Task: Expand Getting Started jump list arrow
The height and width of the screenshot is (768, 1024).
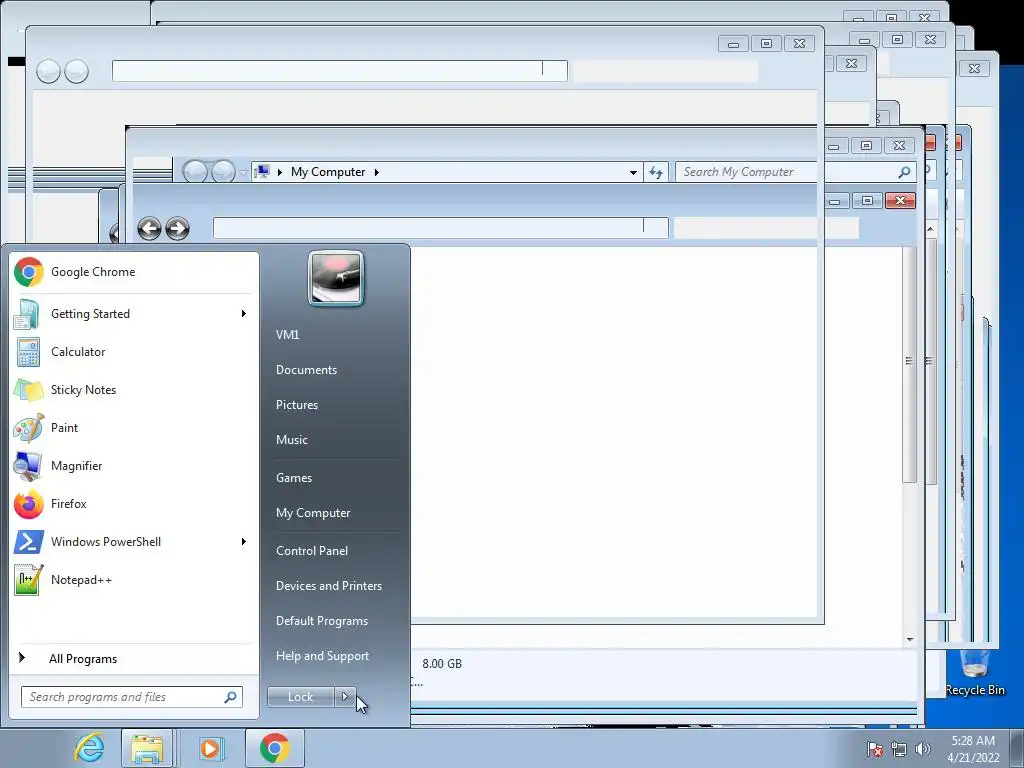Action: pyautogui.click(x=244, y=313)
